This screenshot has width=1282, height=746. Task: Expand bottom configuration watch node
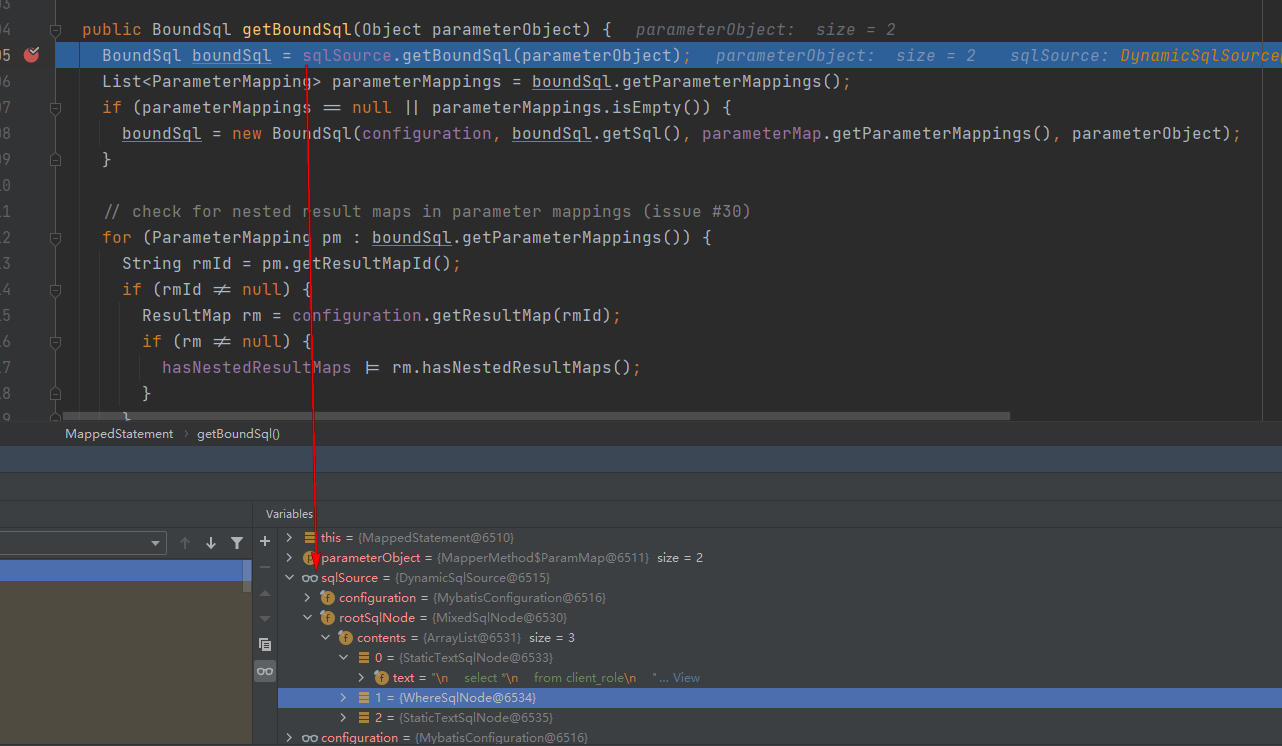pos(290,738)
